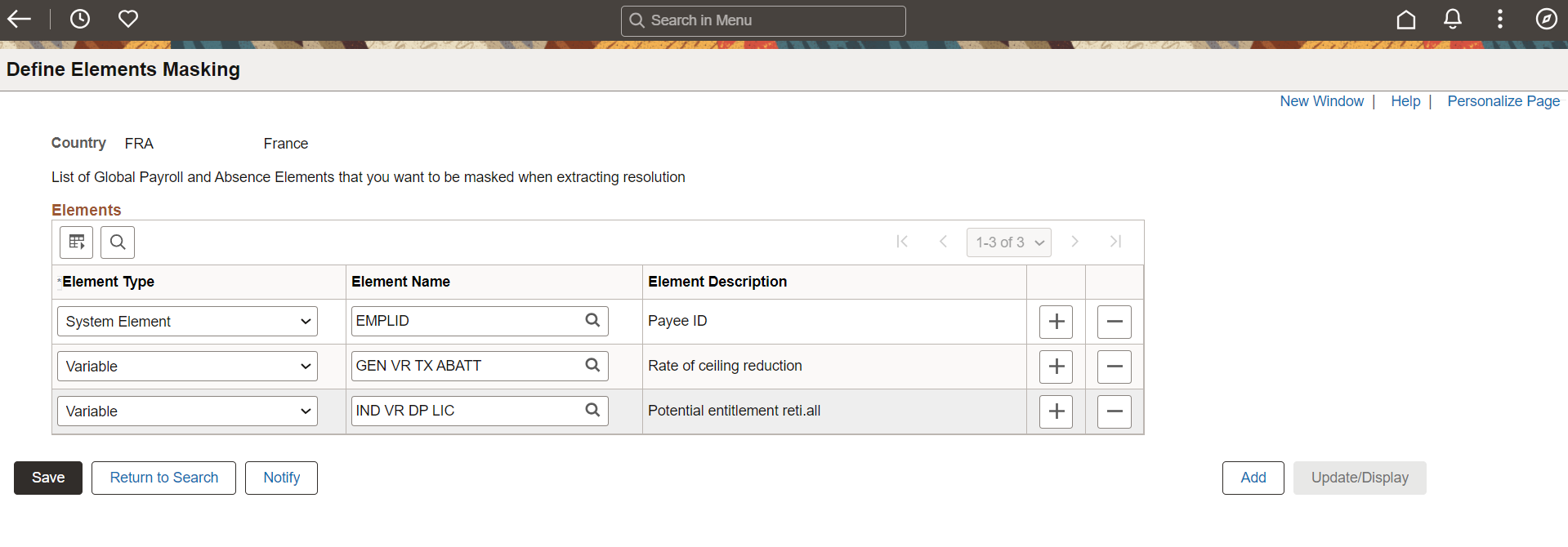Screen dimensions: 1568x547
Task: Click the Define Elements Masking title
Action: 123,69
